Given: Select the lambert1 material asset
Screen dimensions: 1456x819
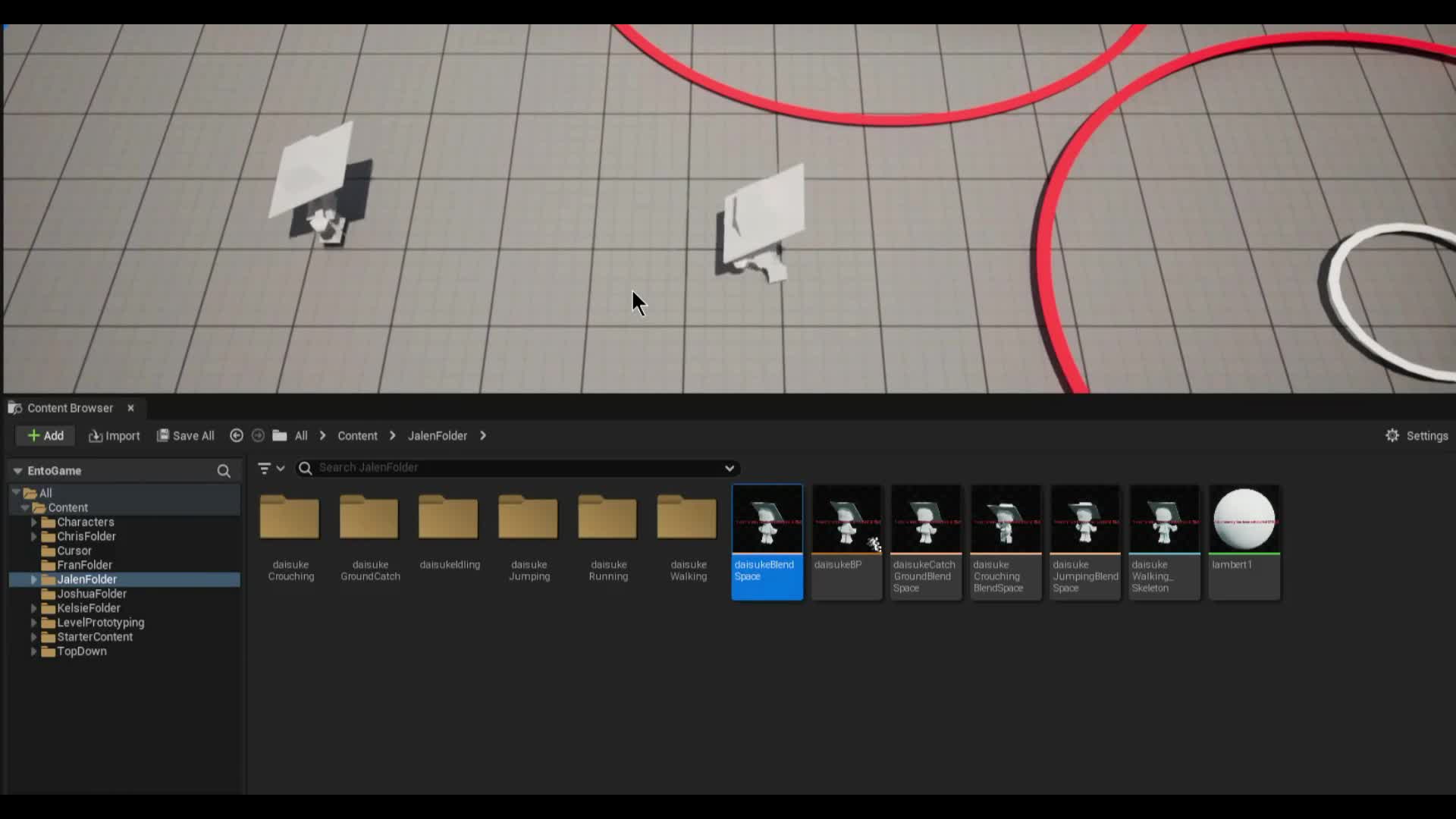Looking at the screenshot, I should pyautogui.click(x=1244, y=542).
